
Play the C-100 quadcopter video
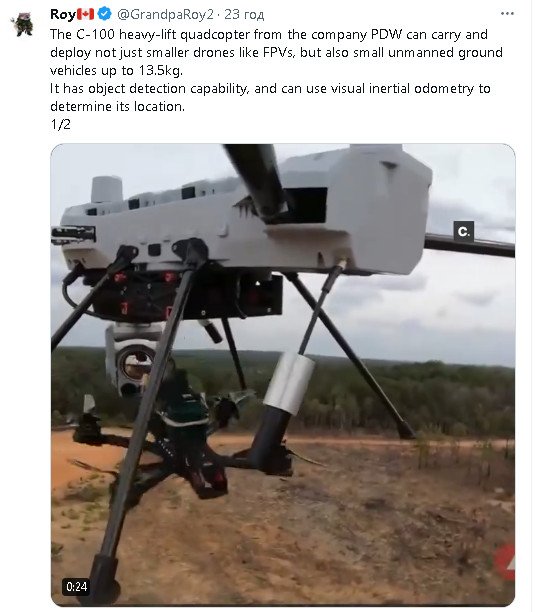click(283, 375)
